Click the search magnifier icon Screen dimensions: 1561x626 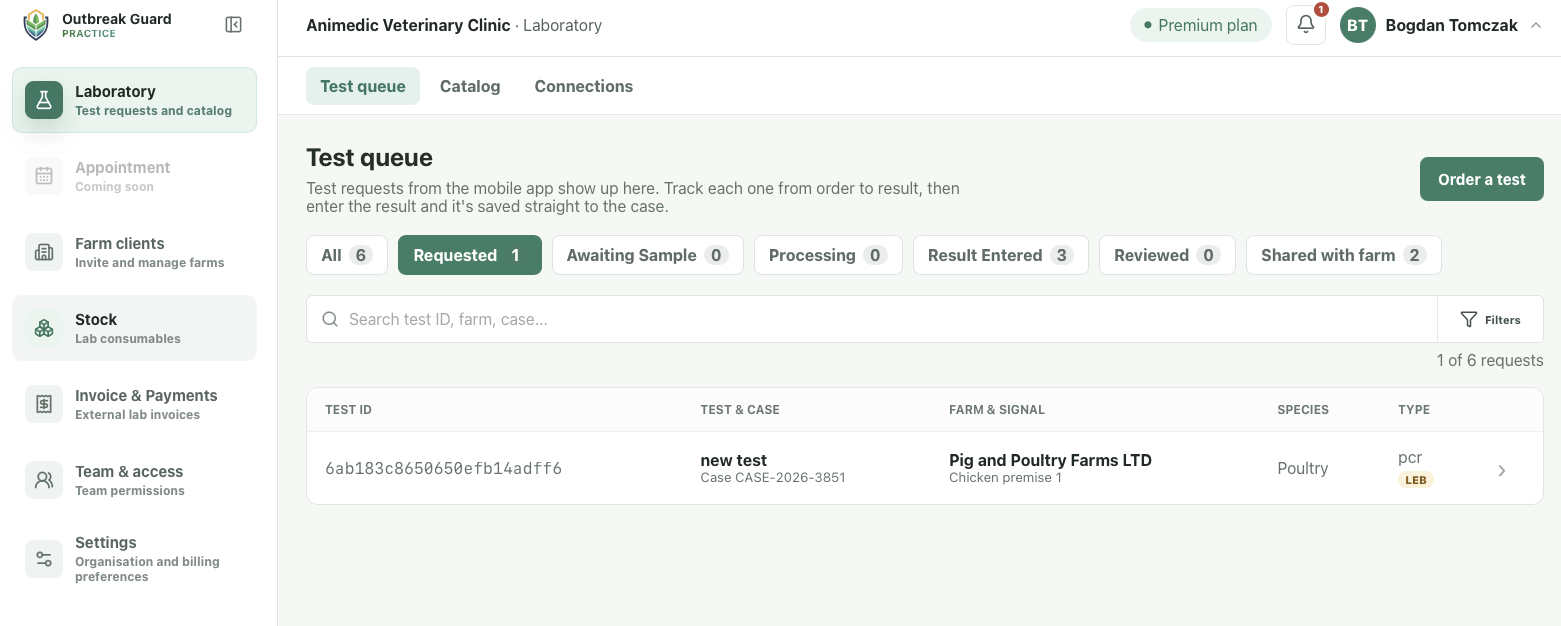click(330, 320)
